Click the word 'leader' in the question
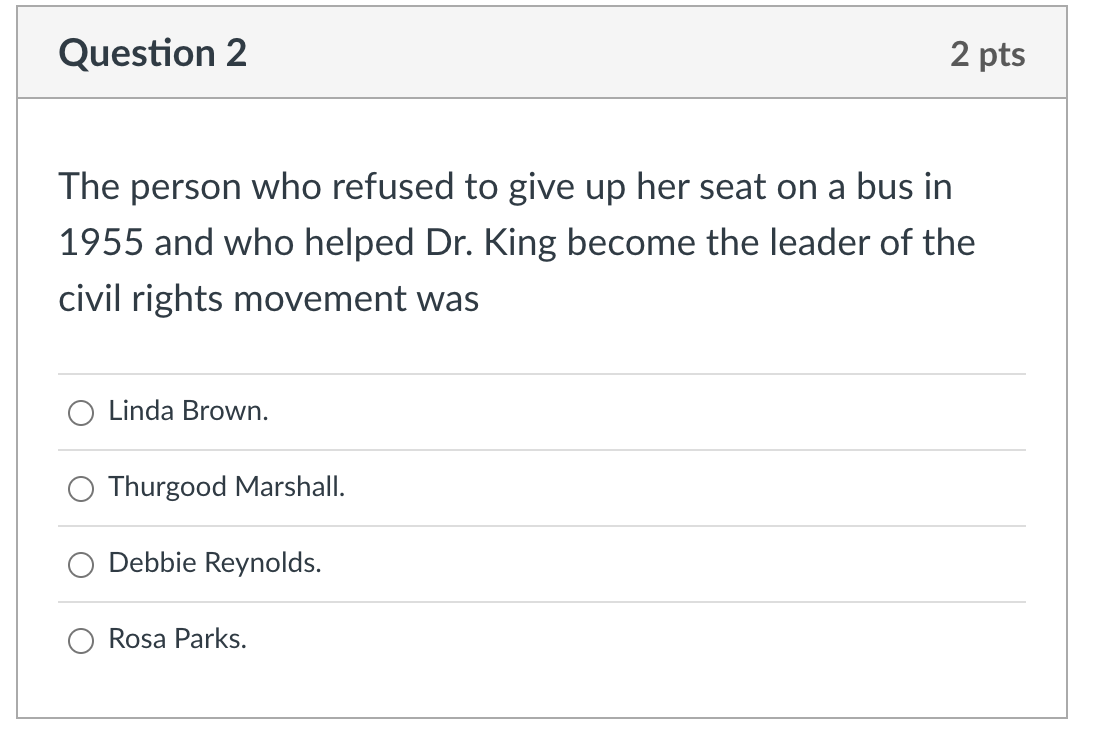Screen dimensions: 1110x732 click(820, 243)
